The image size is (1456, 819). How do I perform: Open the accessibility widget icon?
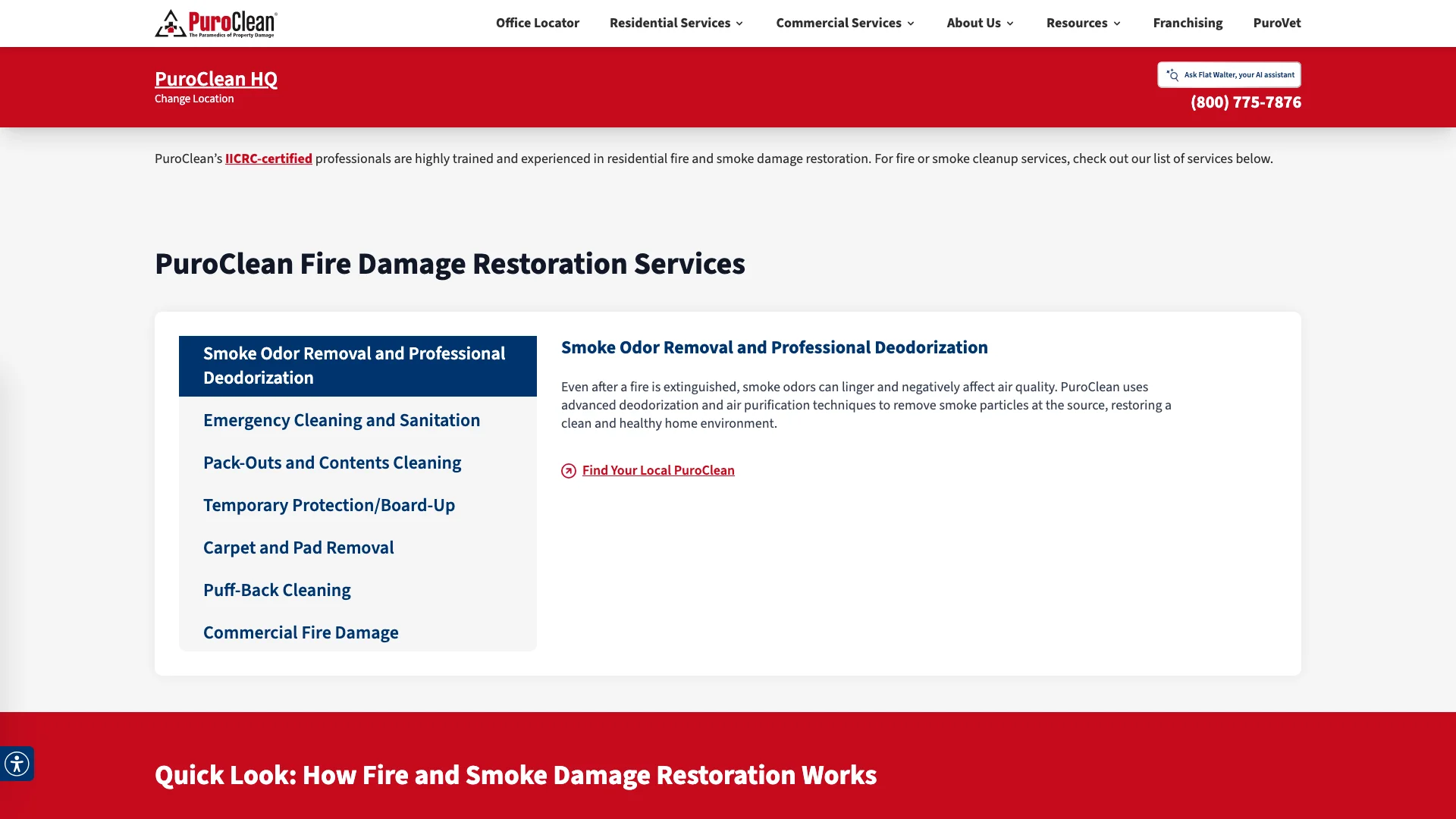click(17, 764)
